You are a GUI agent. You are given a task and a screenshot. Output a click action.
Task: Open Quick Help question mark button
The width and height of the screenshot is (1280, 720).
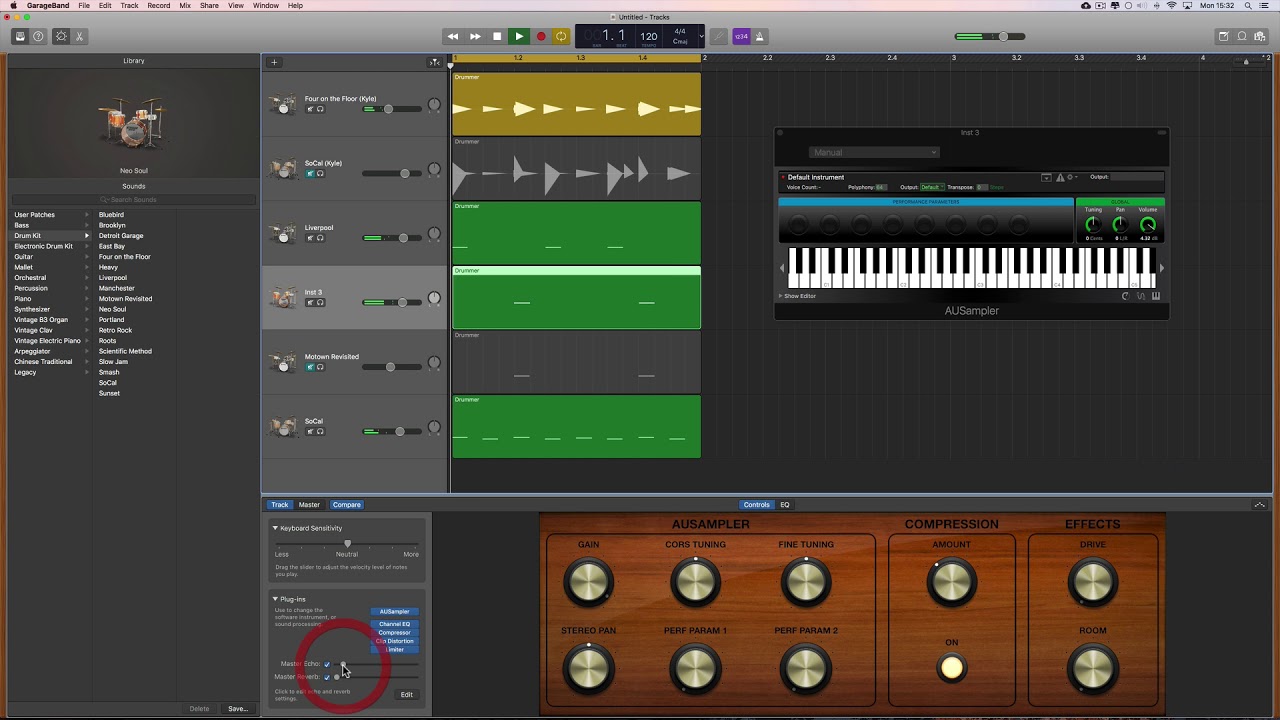(x=39, y=37)
